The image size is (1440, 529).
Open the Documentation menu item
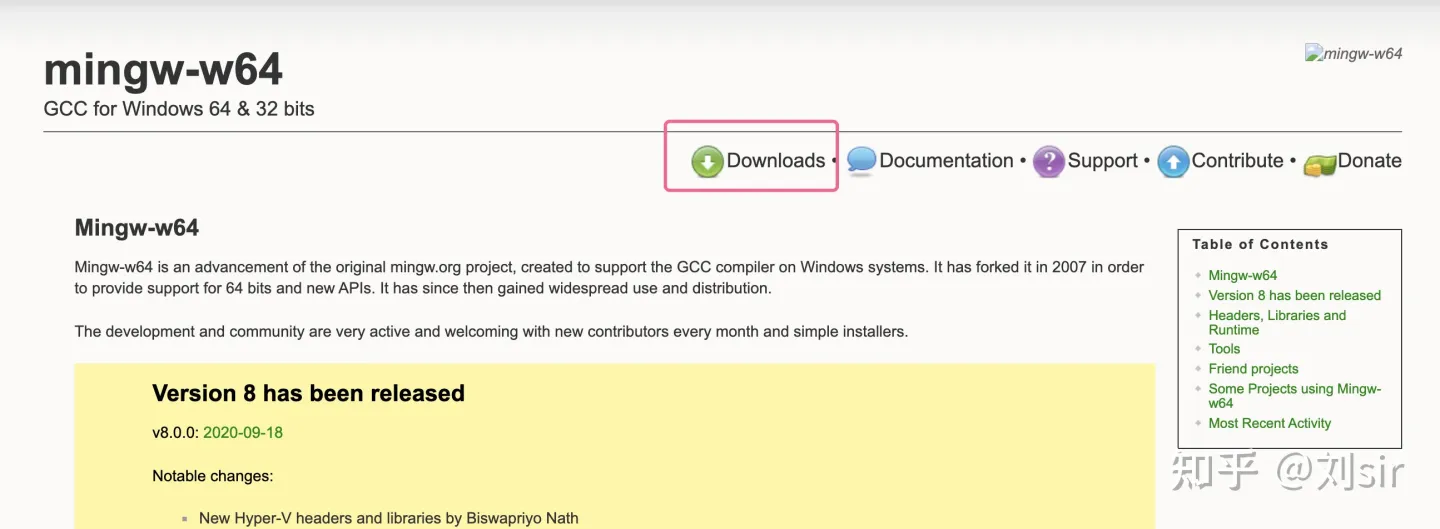point(946,161)
